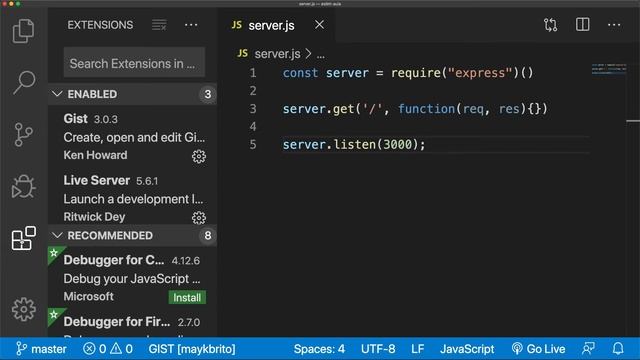
Task: Collapse the RECOMMENDED extensions section
Action: pos(132,236)
